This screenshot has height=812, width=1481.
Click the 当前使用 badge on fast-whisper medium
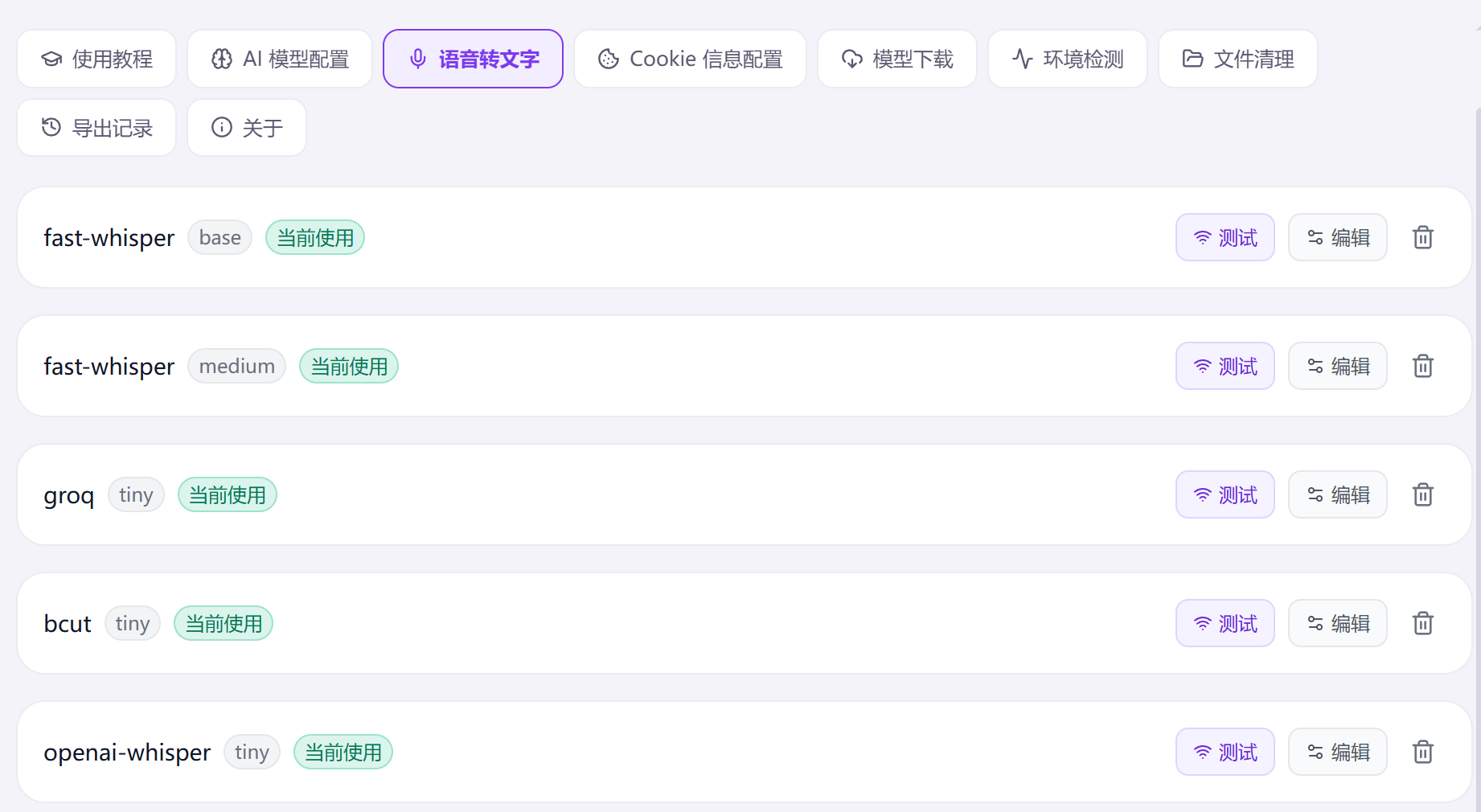(349, 366)
